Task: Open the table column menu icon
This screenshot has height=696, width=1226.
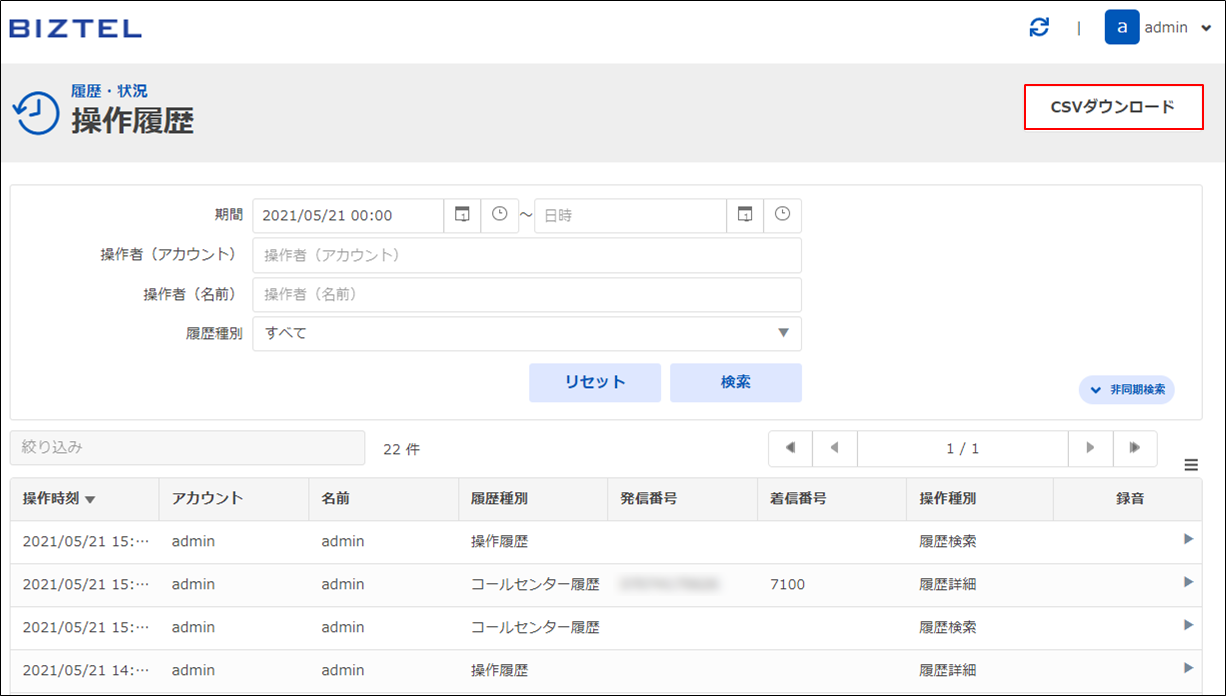Action: 1191,464
